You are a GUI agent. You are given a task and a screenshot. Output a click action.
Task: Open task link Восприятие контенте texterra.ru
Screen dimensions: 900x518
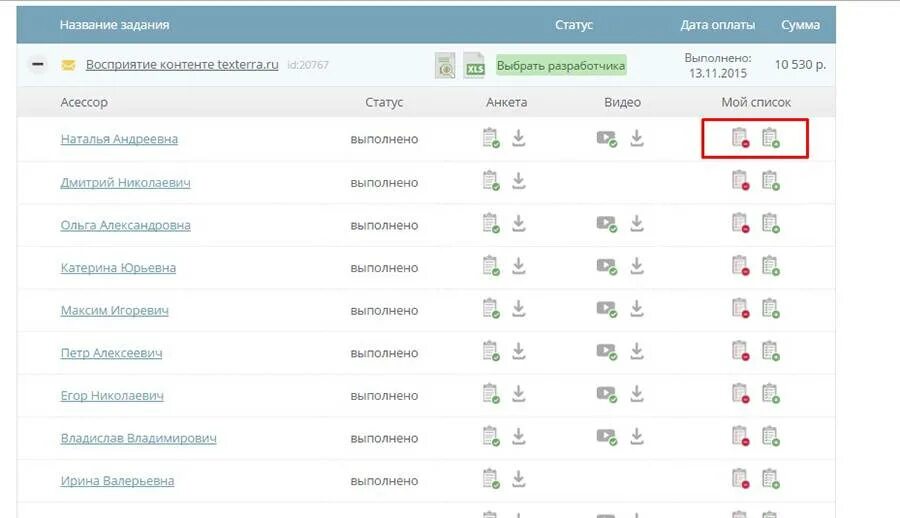(182, 64)
